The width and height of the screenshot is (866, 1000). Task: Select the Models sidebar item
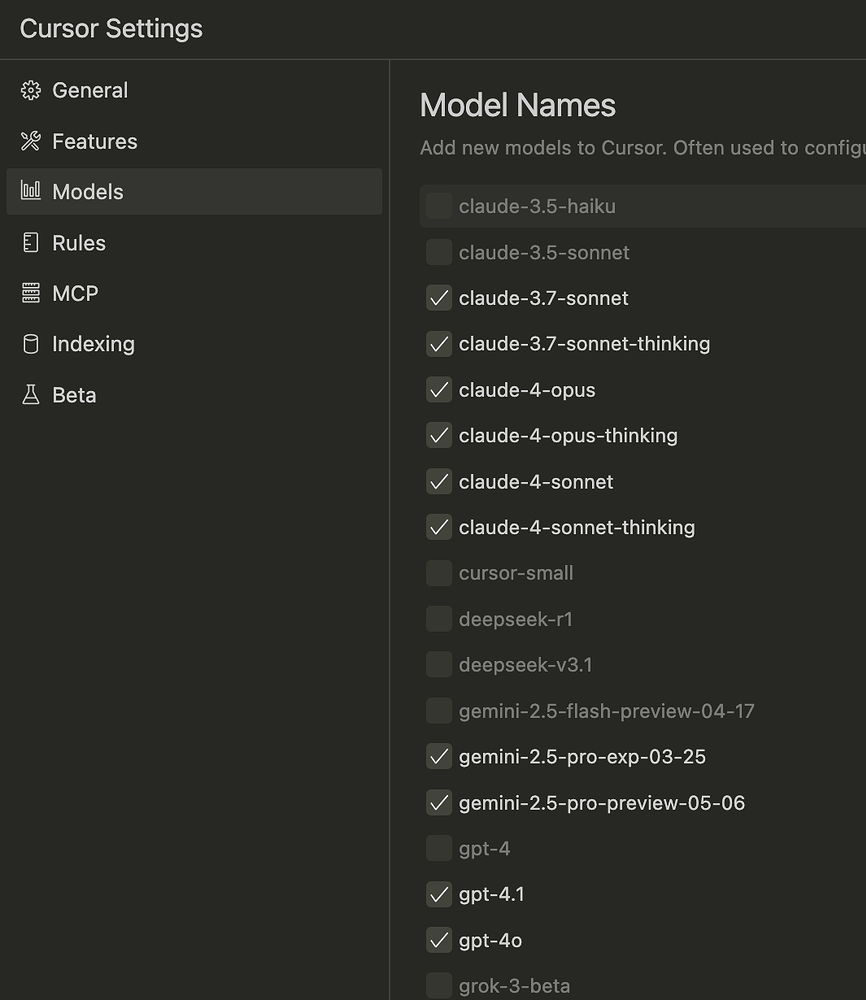[x=194, y=191]
